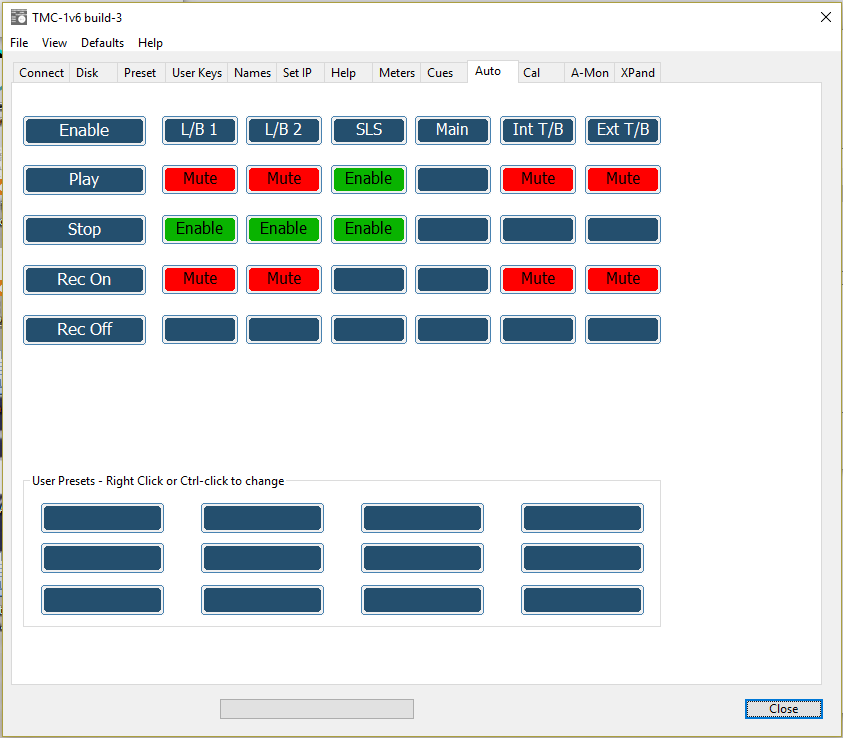The image size is (843, 738).
Task: Toggle the Rec On row Ext T/B Mute button
Action: [623, 279]
